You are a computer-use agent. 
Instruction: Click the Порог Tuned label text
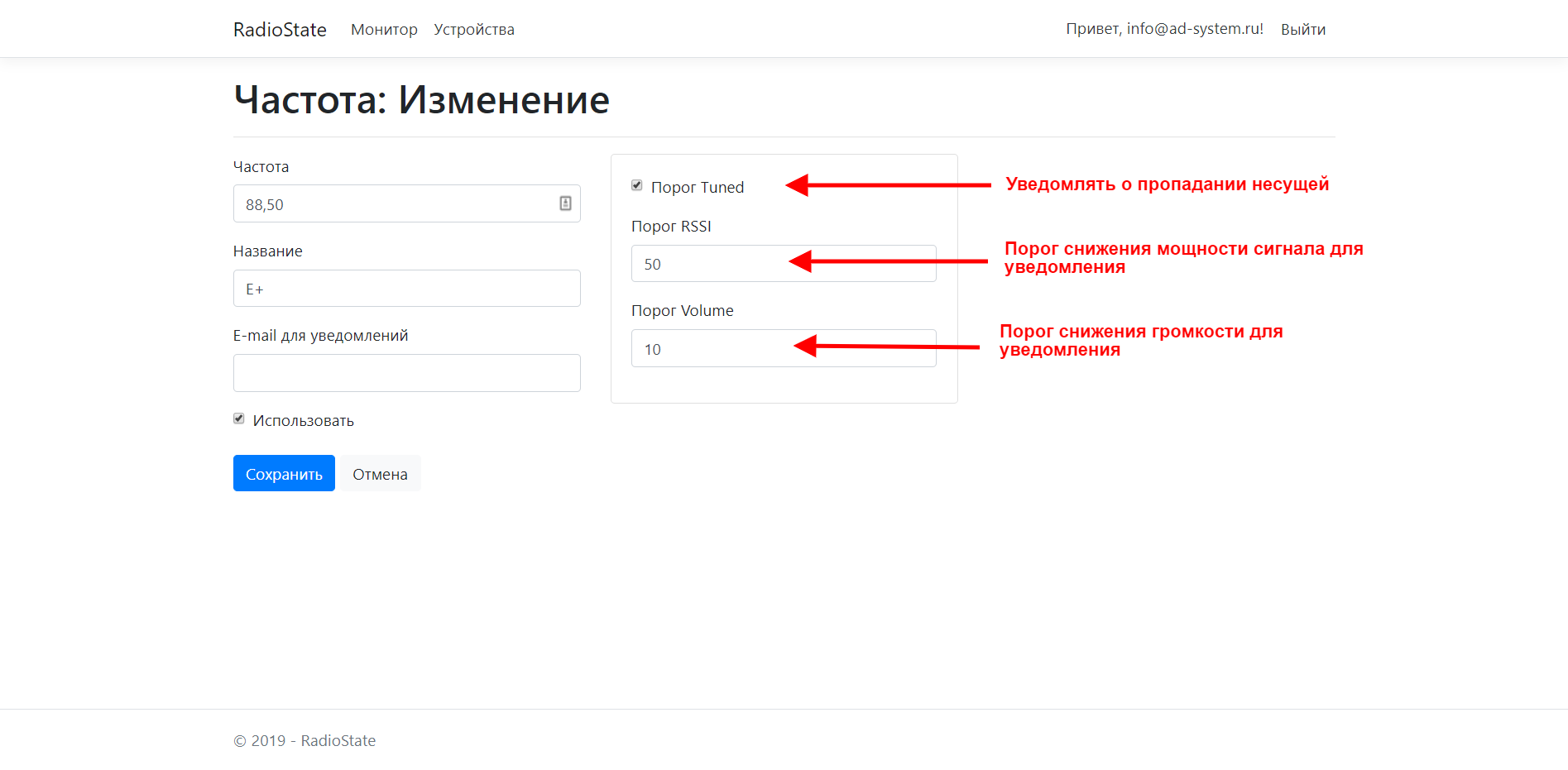pyautogui.click(x=698, y=188)
